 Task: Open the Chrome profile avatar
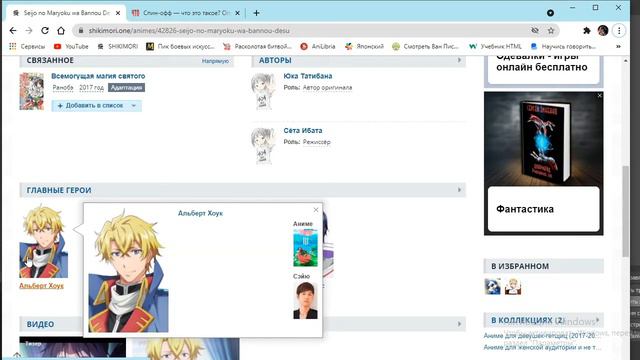click(603, 31)
